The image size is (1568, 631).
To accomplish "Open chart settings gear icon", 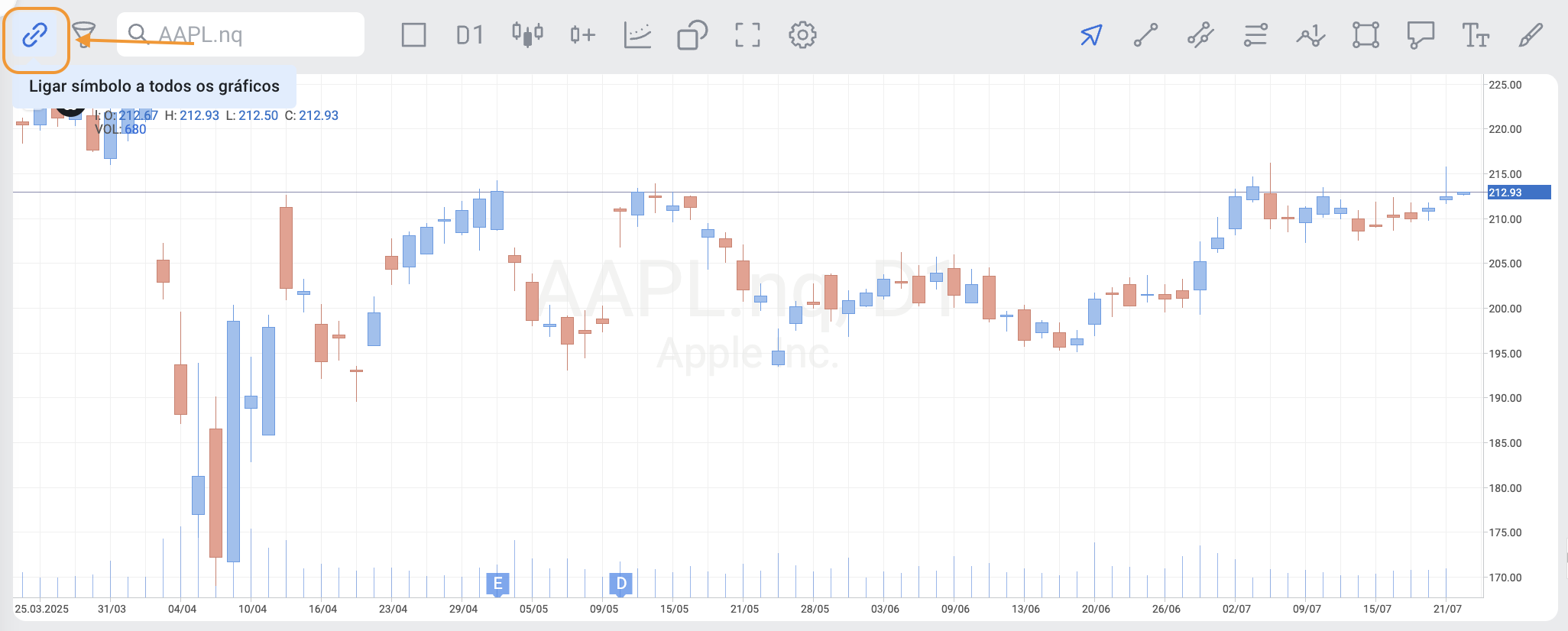I will click(802, 34).
